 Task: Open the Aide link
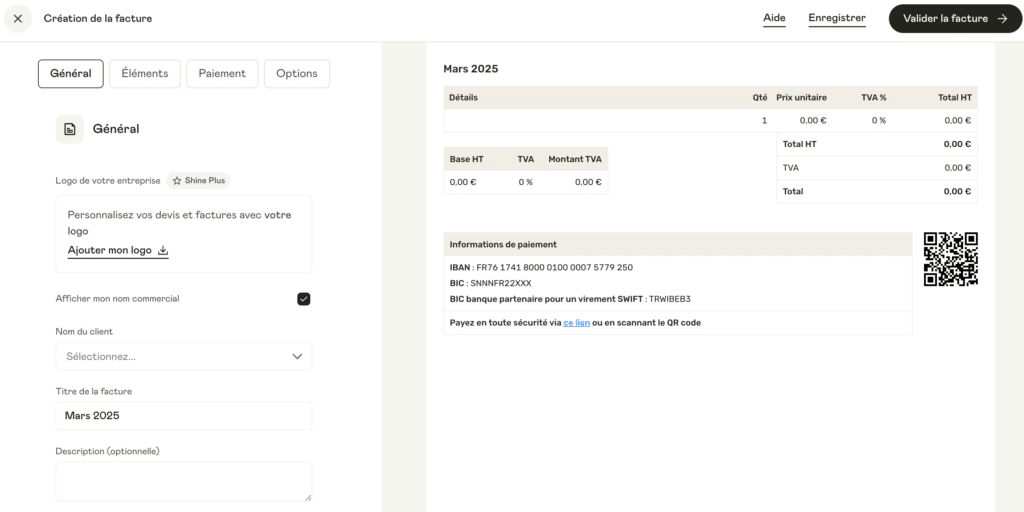(x=774, y=18)
